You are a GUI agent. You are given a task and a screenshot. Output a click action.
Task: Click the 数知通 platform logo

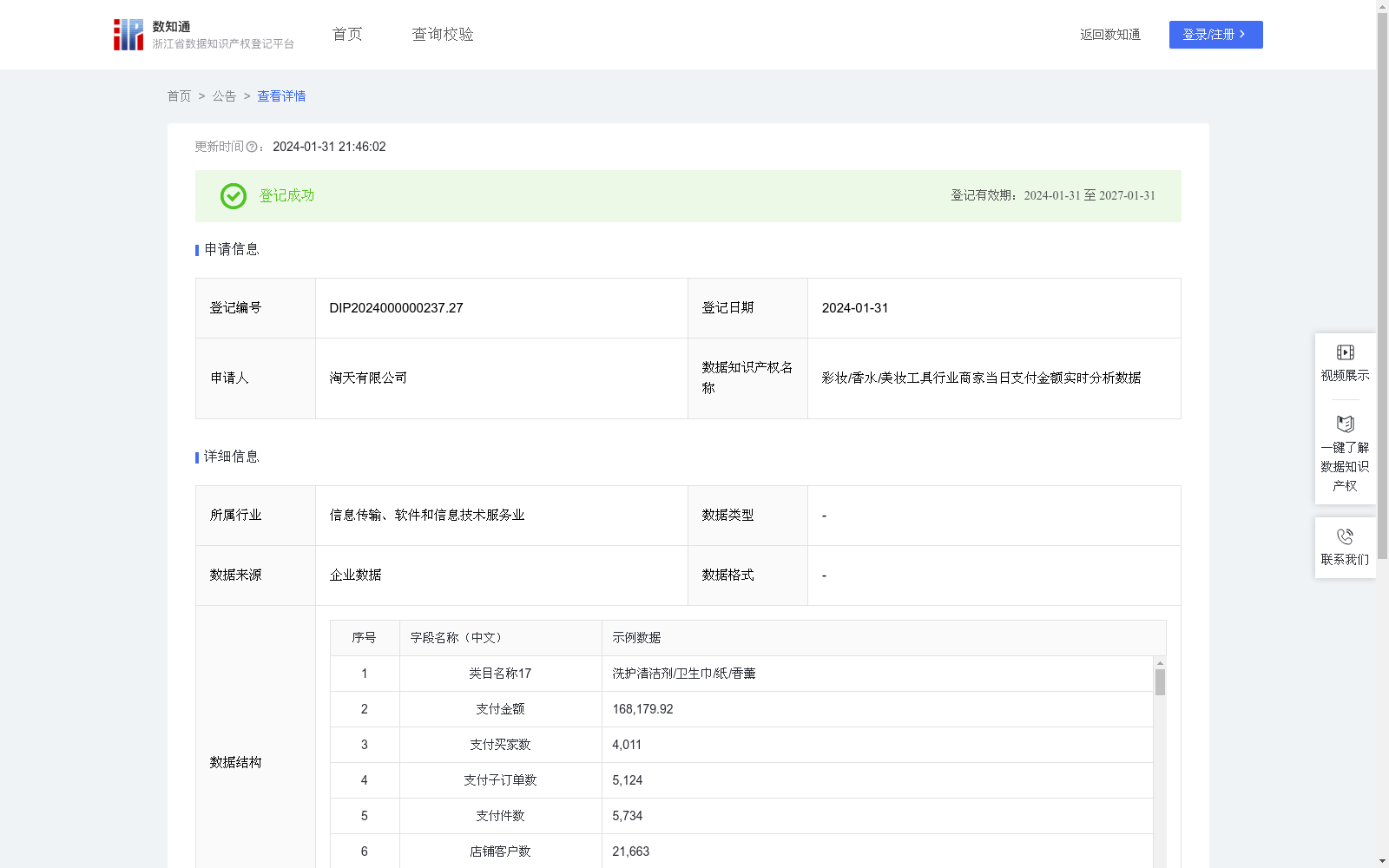[128, 34]
